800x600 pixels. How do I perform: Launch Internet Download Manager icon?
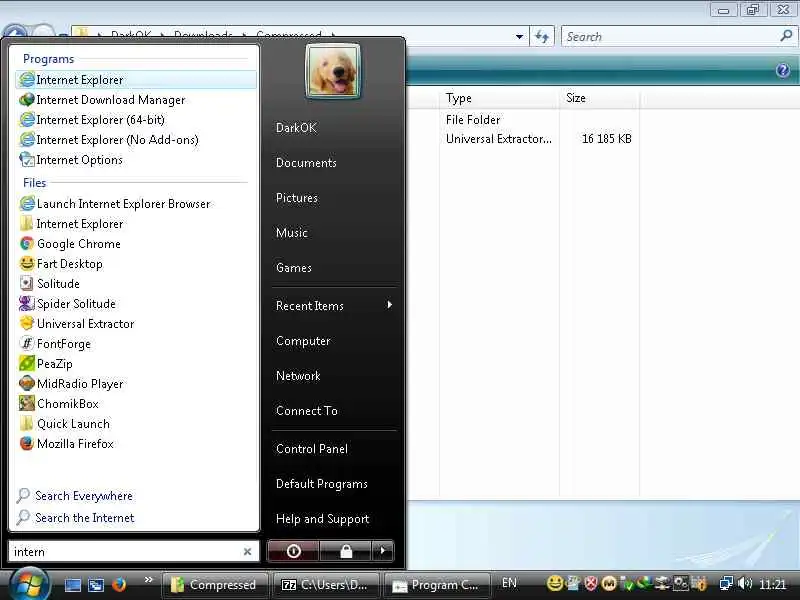point(27,99)
